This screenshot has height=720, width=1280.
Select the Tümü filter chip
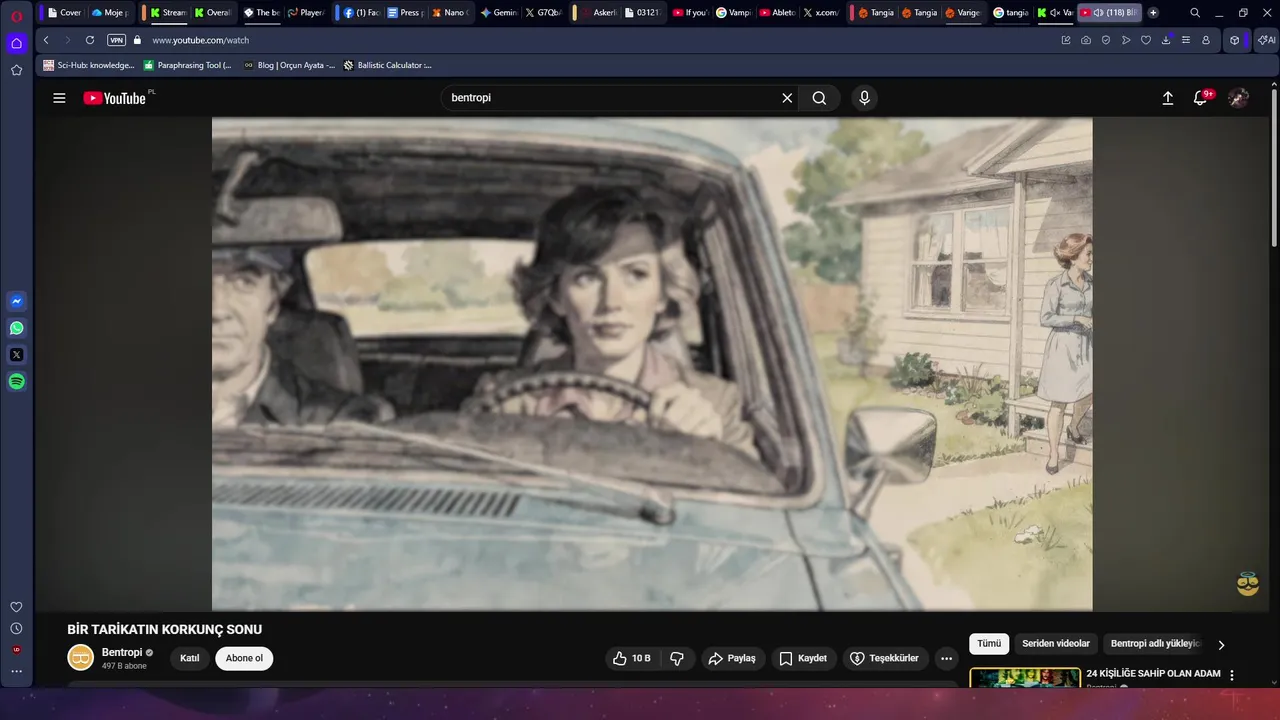tap(989, 644)
